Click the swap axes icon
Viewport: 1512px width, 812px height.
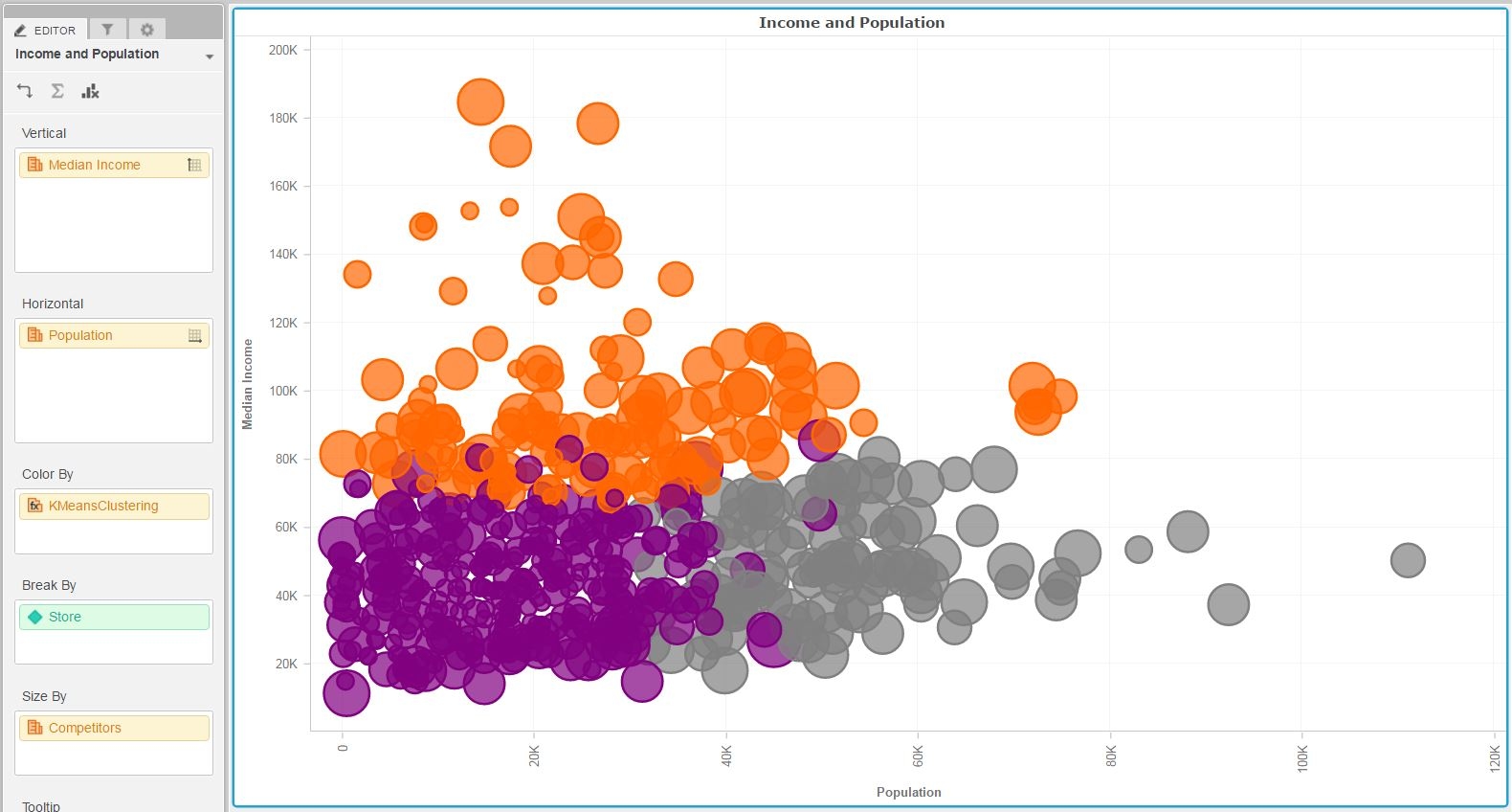pos(25,91)
